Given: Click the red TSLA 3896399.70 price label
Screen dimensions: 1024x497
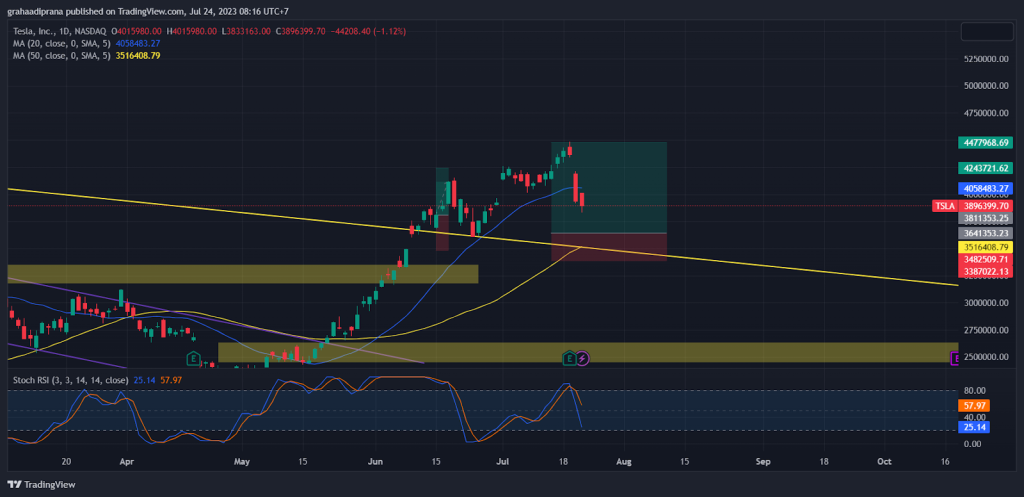Looking at the screenshot, I should (x=972, y=206).
